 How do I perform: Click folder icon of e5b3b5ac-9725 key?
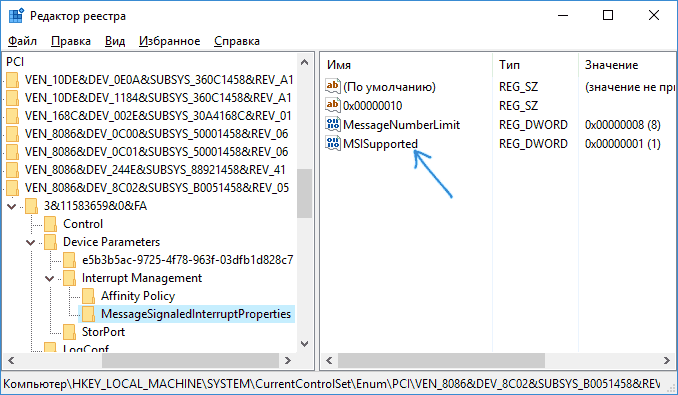[70, 260]
